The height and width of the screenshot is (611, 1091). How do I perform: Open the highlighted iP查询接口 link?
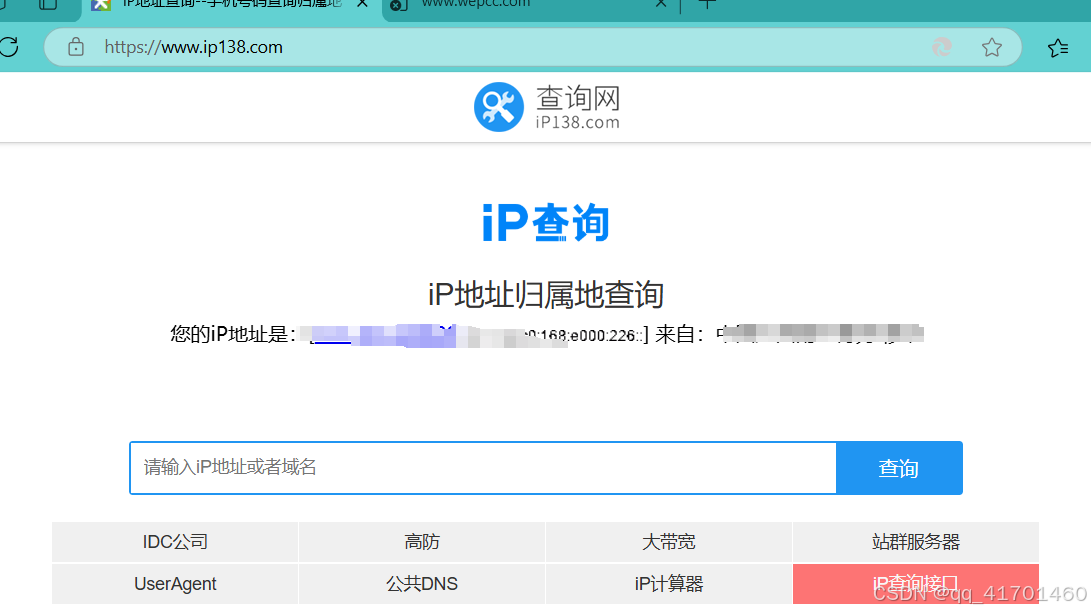coord(915,584)
